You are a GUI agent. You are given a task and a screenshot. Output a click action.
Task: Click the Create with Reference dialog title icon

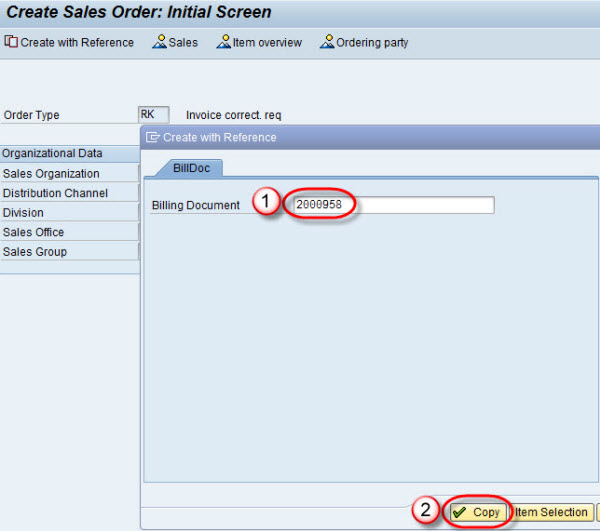coord(152,137)
